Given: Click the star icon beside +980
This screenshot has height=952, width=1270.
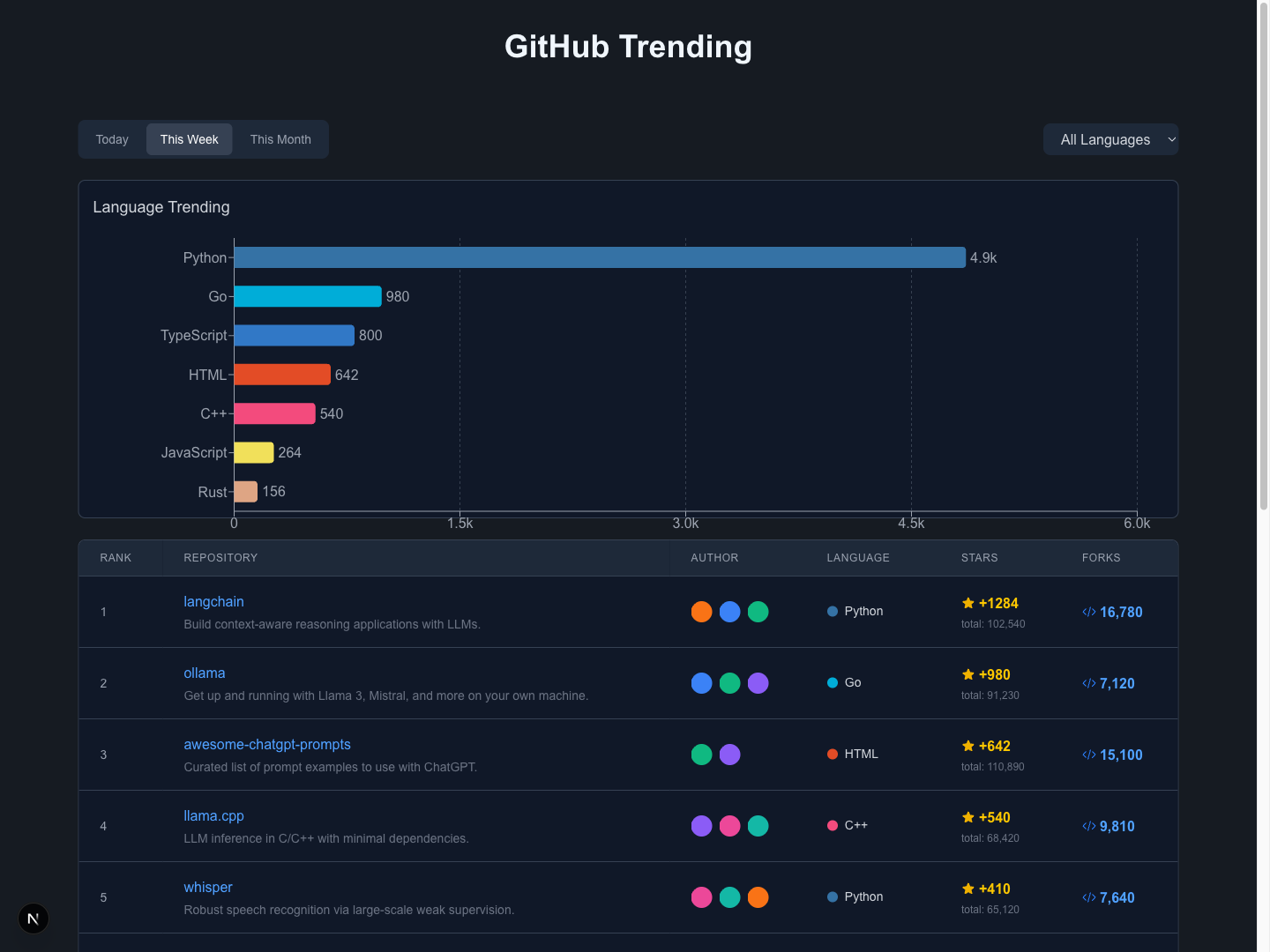Looking at the screenshot, I should [x=968, y=674].
